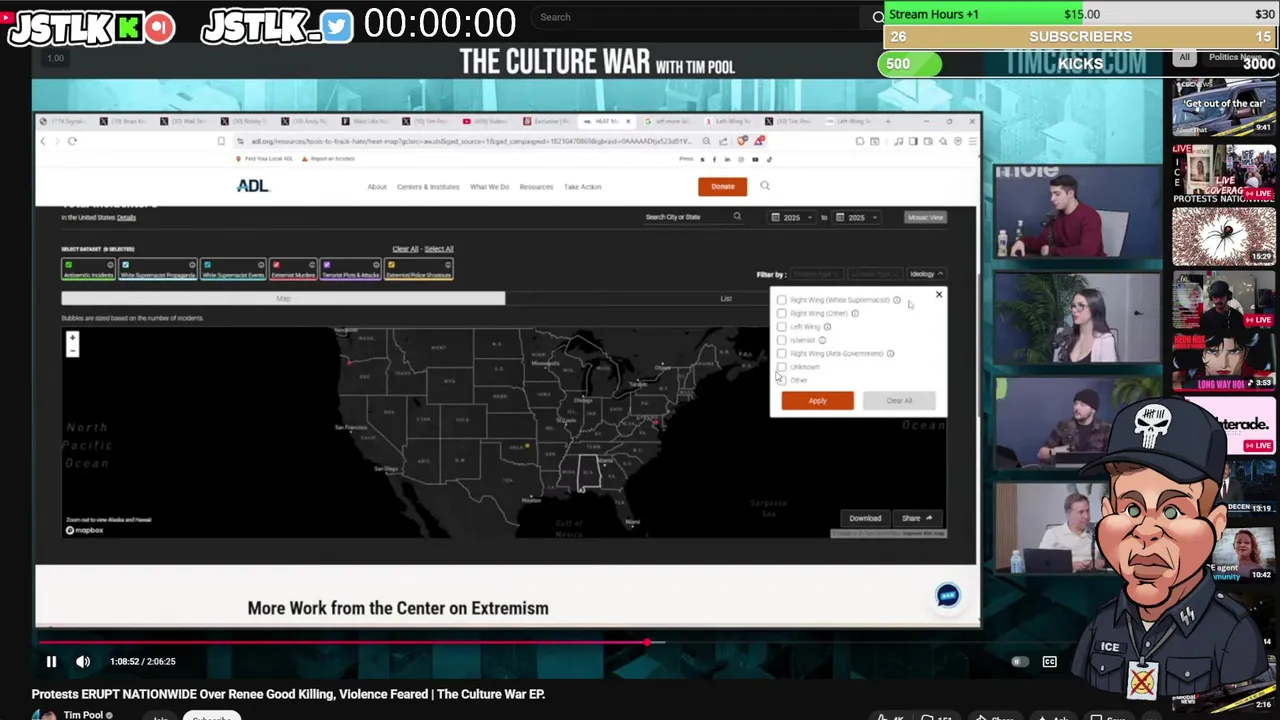Click Find Your Local ADL link
Screen dimensions: 1280x720
(x=267, y=159)
